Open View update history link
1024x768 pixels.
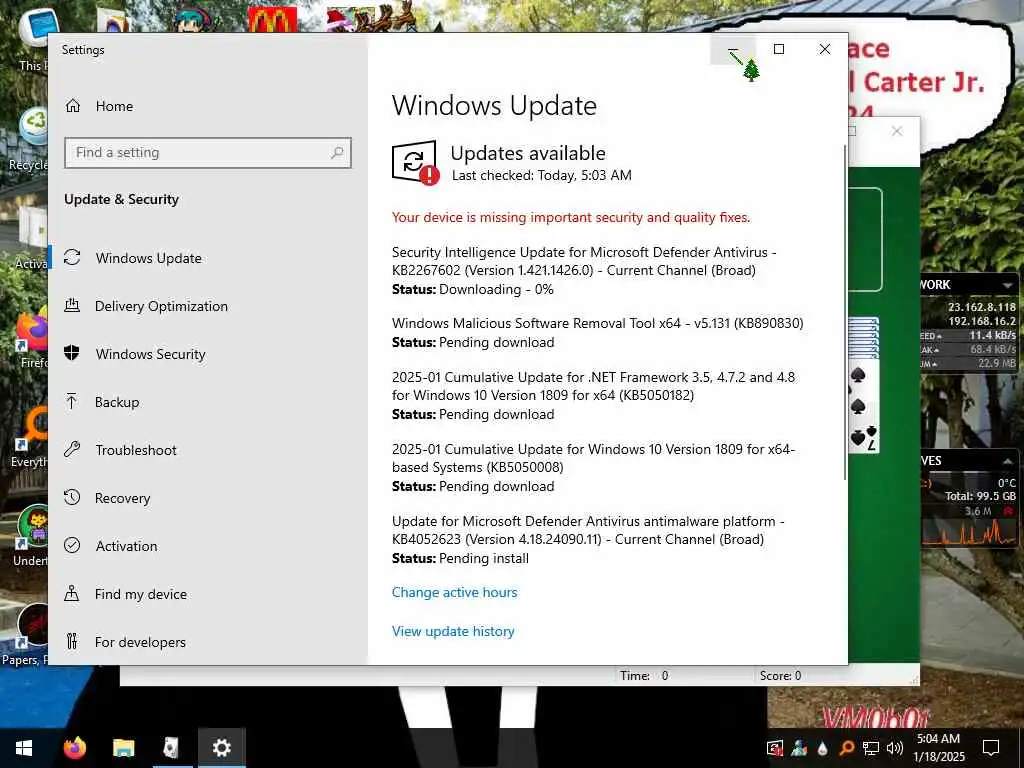tap(453, 632)
